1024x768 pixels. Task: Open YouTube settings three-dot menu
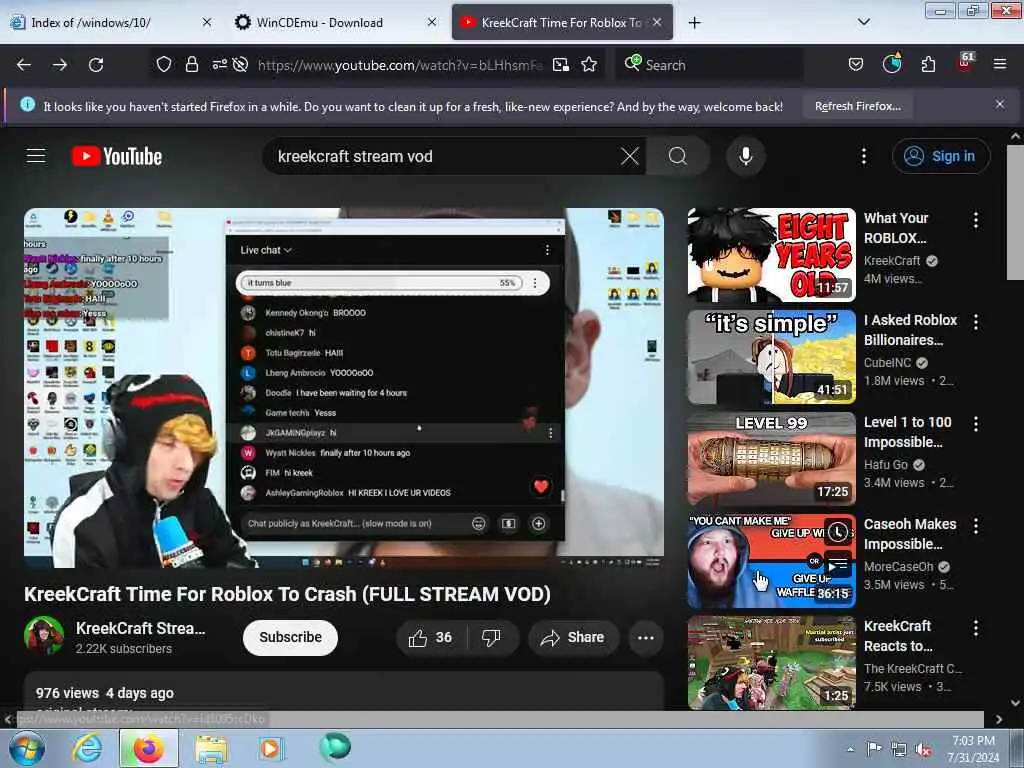(x=863, y=156)
